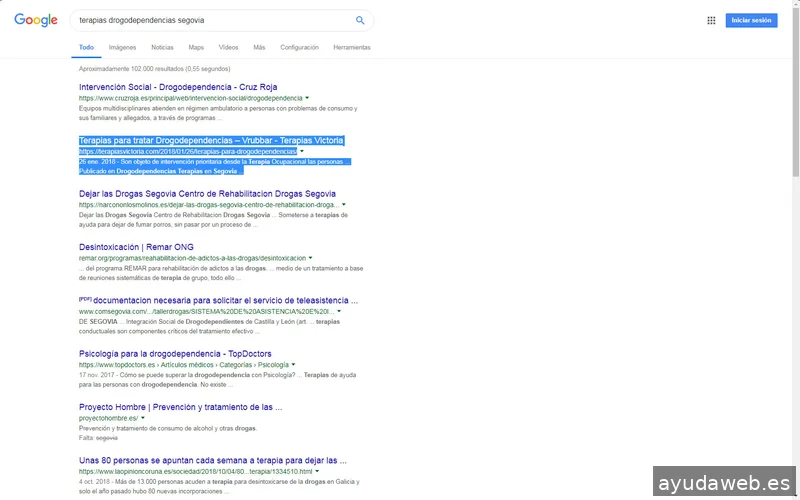Open the Más menu
Viewport: 800px width, 500px height.
point(259,47)
